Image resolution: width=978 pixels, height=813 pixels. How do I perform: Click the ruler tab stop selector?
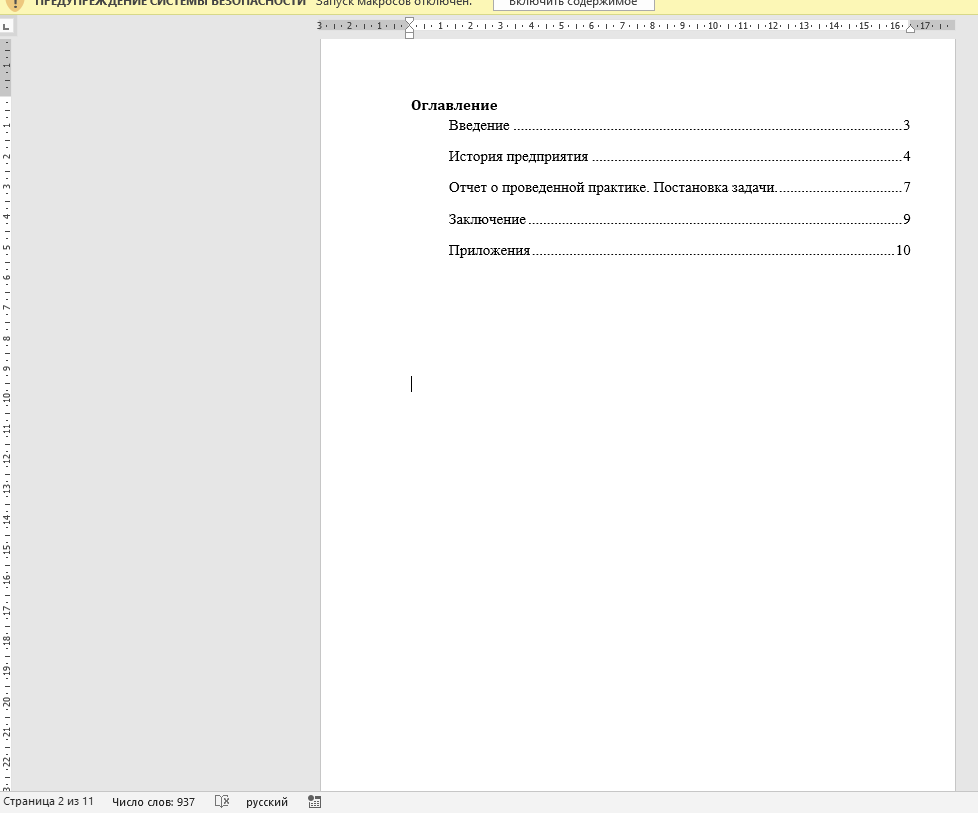pos(6,26)
